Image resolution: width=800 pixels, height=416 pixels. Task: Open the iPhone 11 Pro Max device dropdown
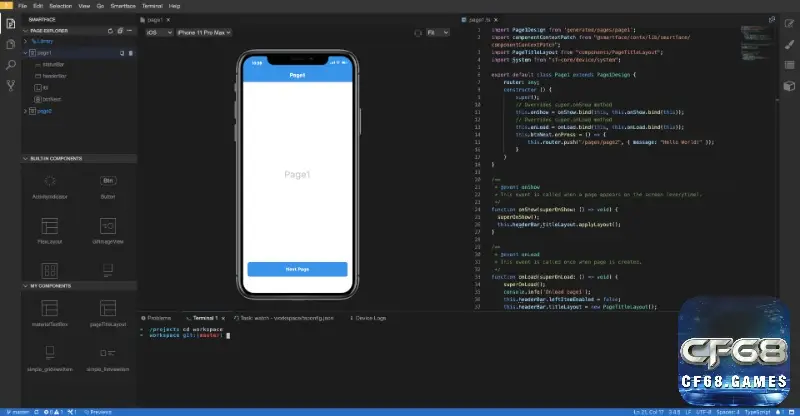204,33
